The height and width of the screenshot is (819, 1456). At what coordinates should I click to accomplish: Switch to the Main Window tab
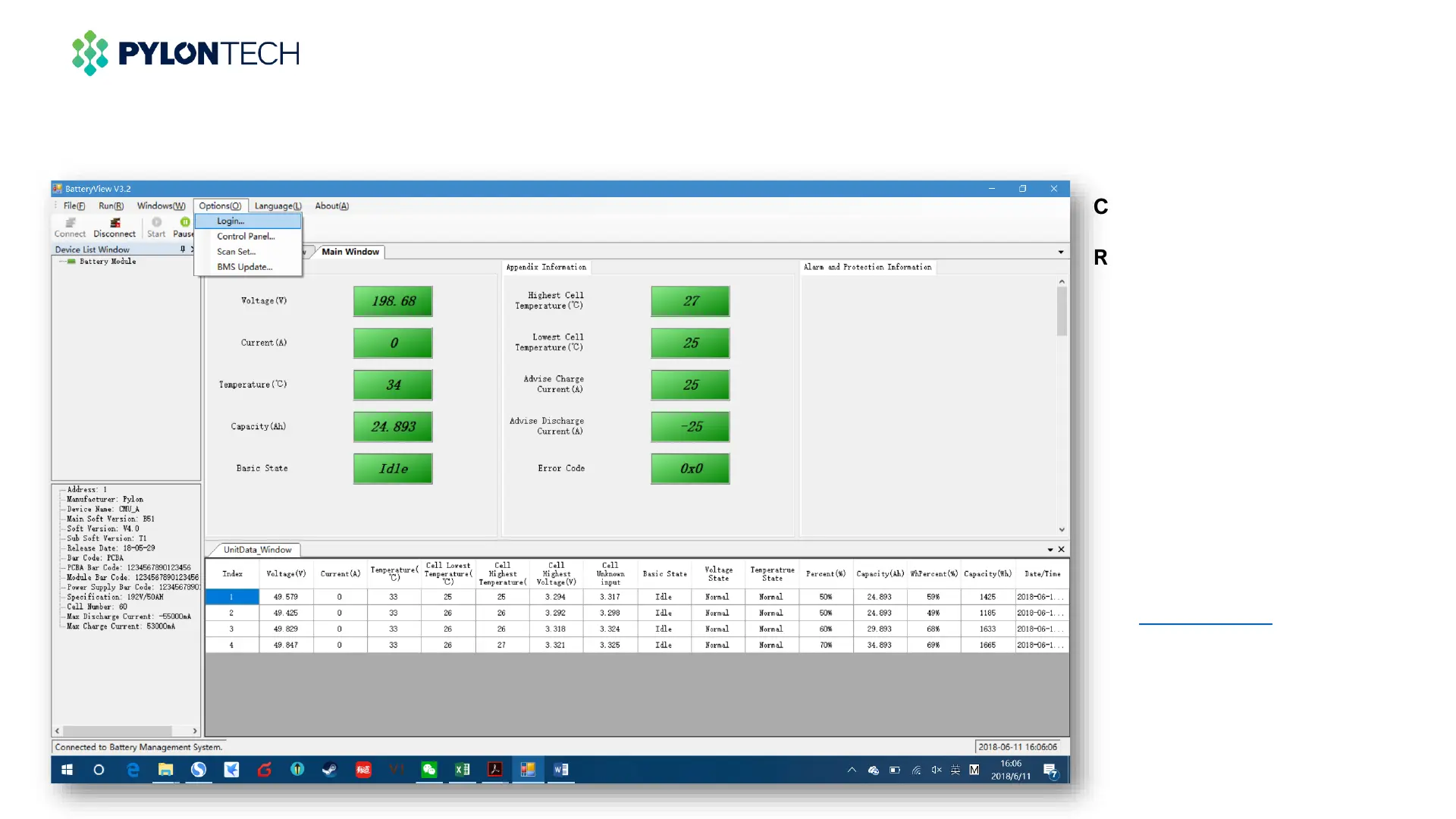(350, 252)
